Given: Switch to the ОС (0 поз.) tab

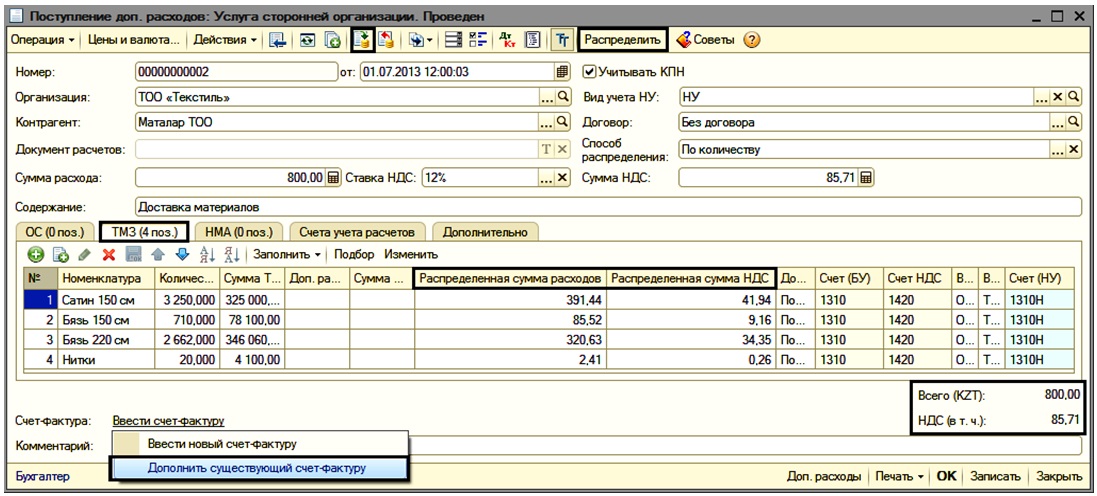Looking at the screenshot, I should pyautogui.click(x=54, y=232).
